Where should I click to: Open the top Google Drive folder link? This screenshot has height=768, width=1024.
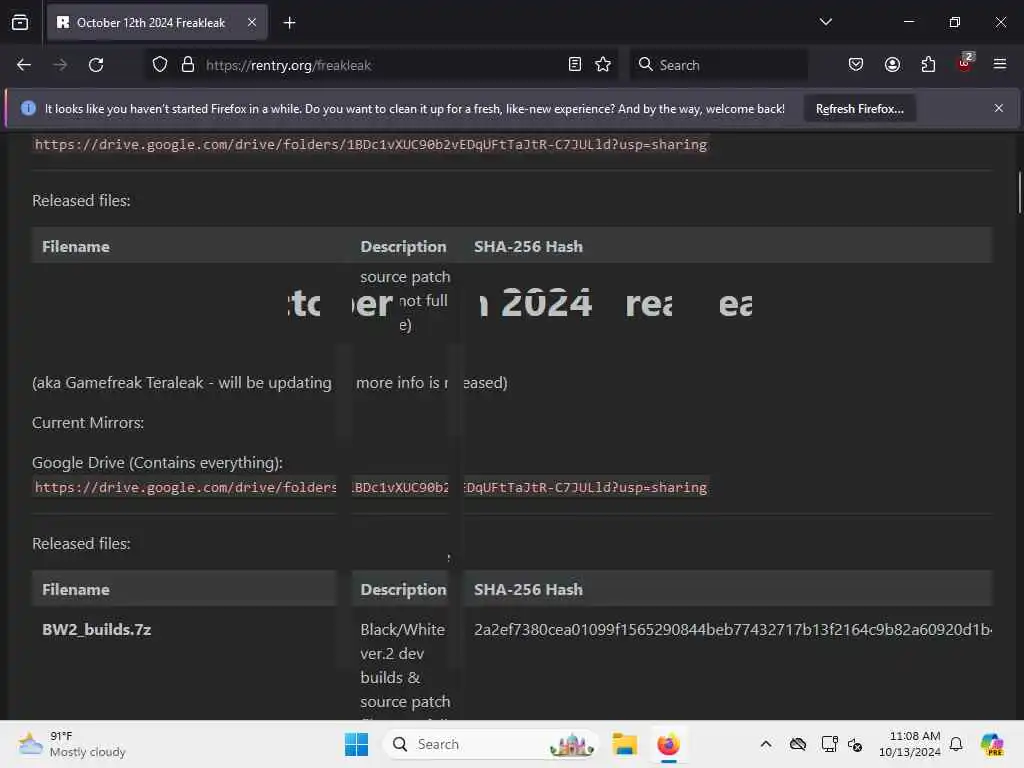point(371,144)
